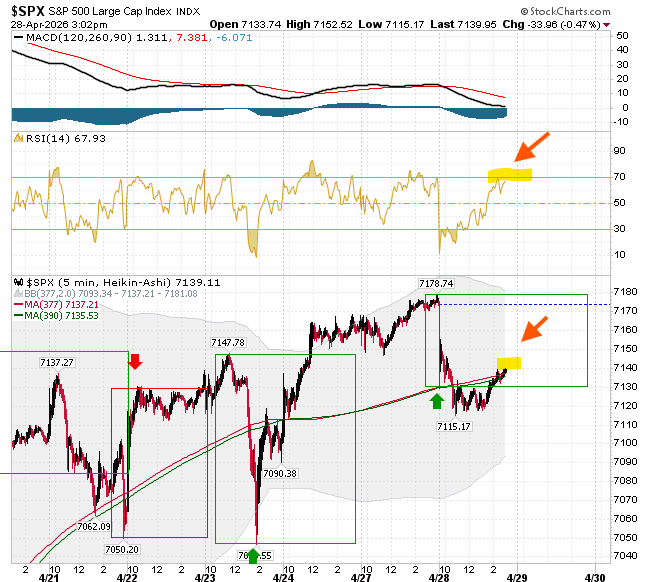Click the green up arrow near 4/28
Image resolution: width=651 pixels, height=582 pixels.
(436, 401)
